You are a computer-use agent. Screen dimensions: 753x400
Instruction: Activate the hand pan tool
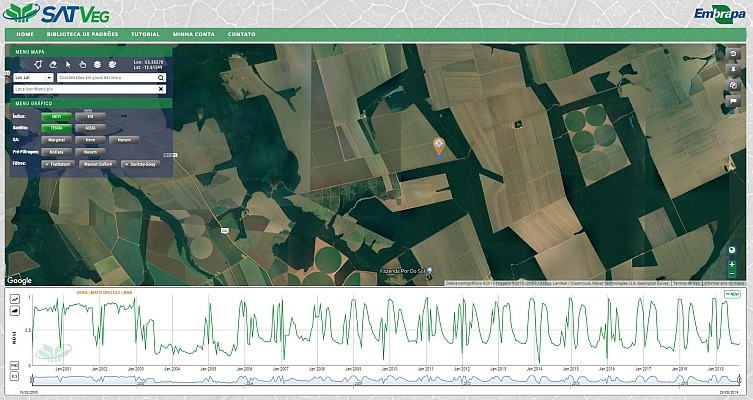[83, 64]
